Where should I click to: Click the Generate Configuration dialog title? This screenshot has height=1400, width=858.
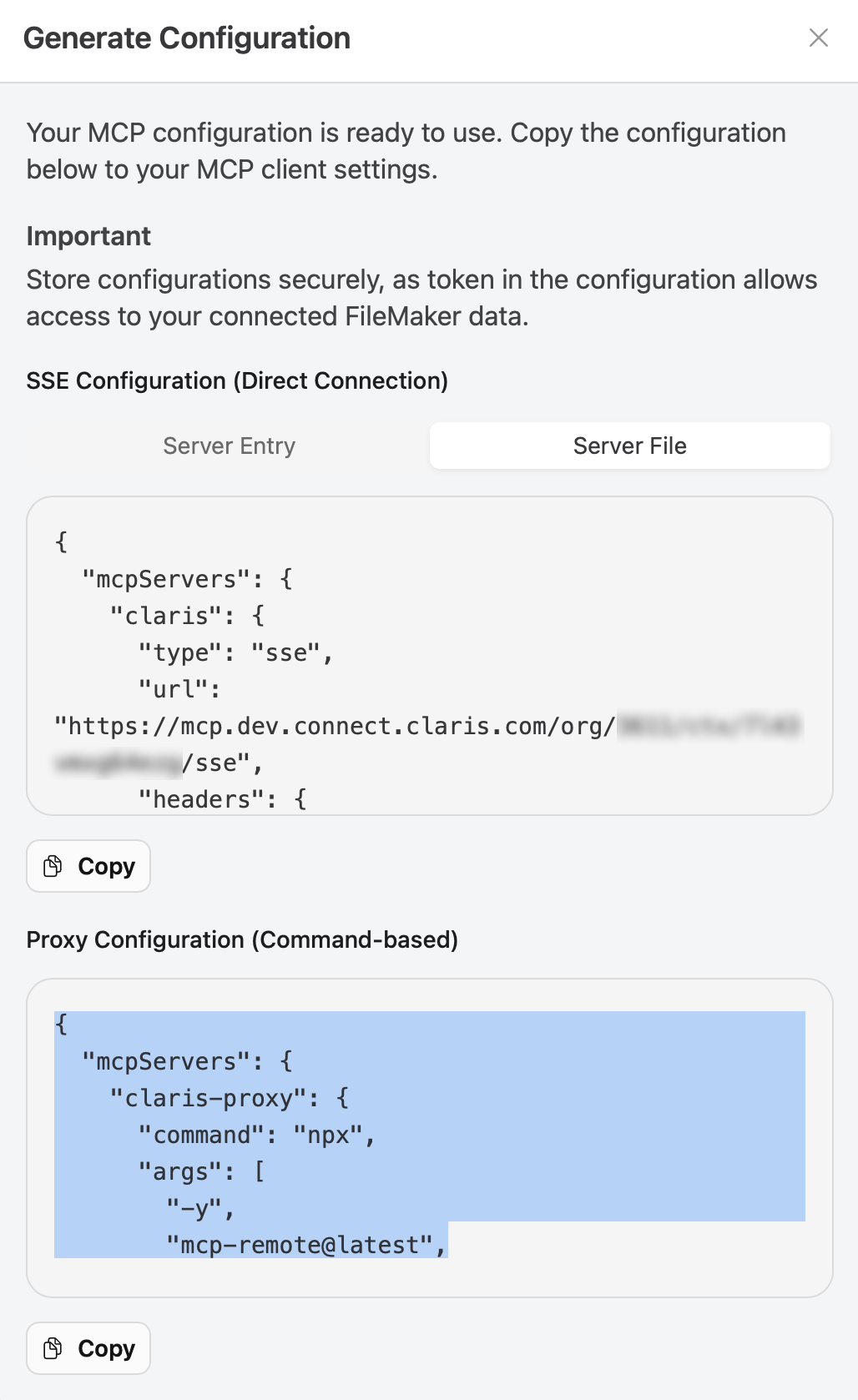coord(187,37)
